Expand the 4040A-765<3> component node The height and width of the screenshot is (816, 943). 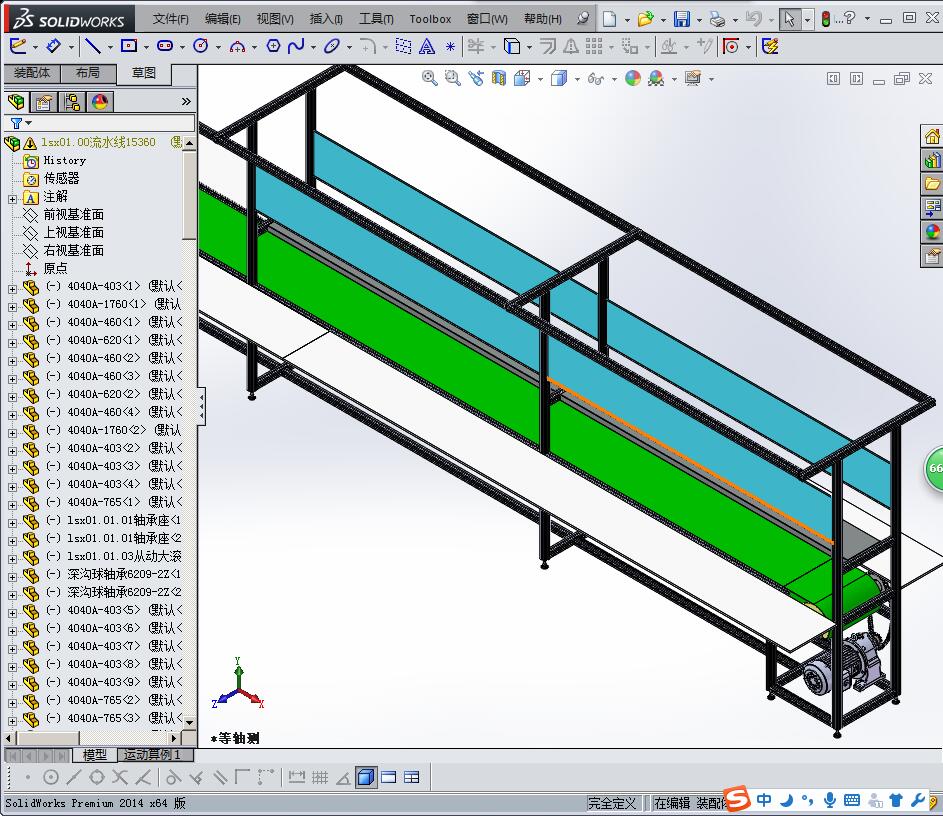(12, 720)
